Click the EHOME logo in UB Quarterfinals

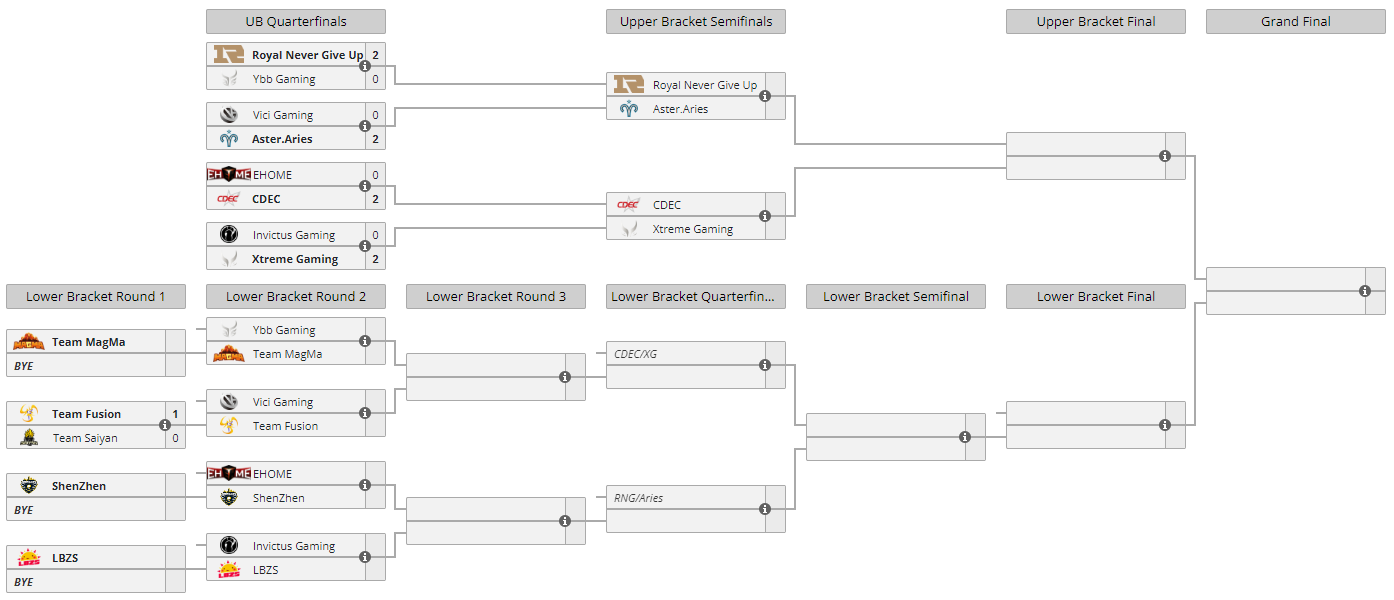click(229, 175)
